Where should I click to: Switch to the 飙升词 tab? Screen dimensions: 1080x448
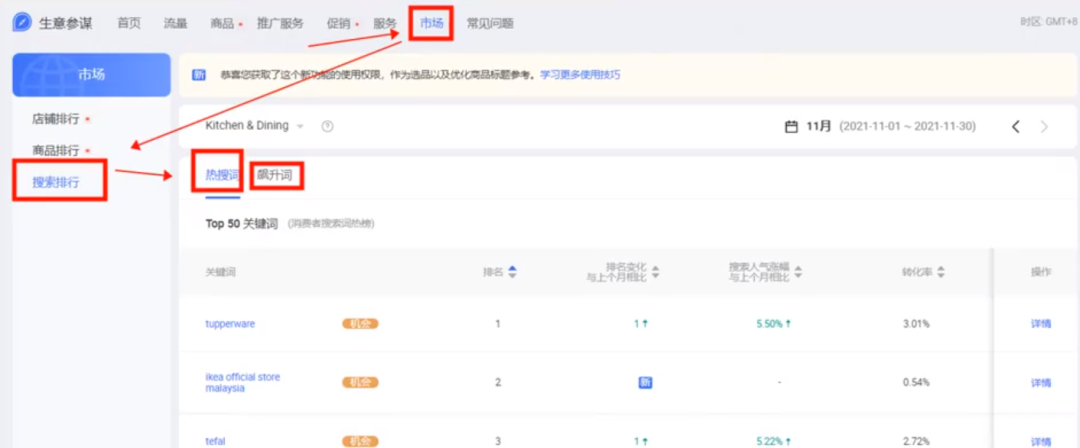click(x=275, y=176)
